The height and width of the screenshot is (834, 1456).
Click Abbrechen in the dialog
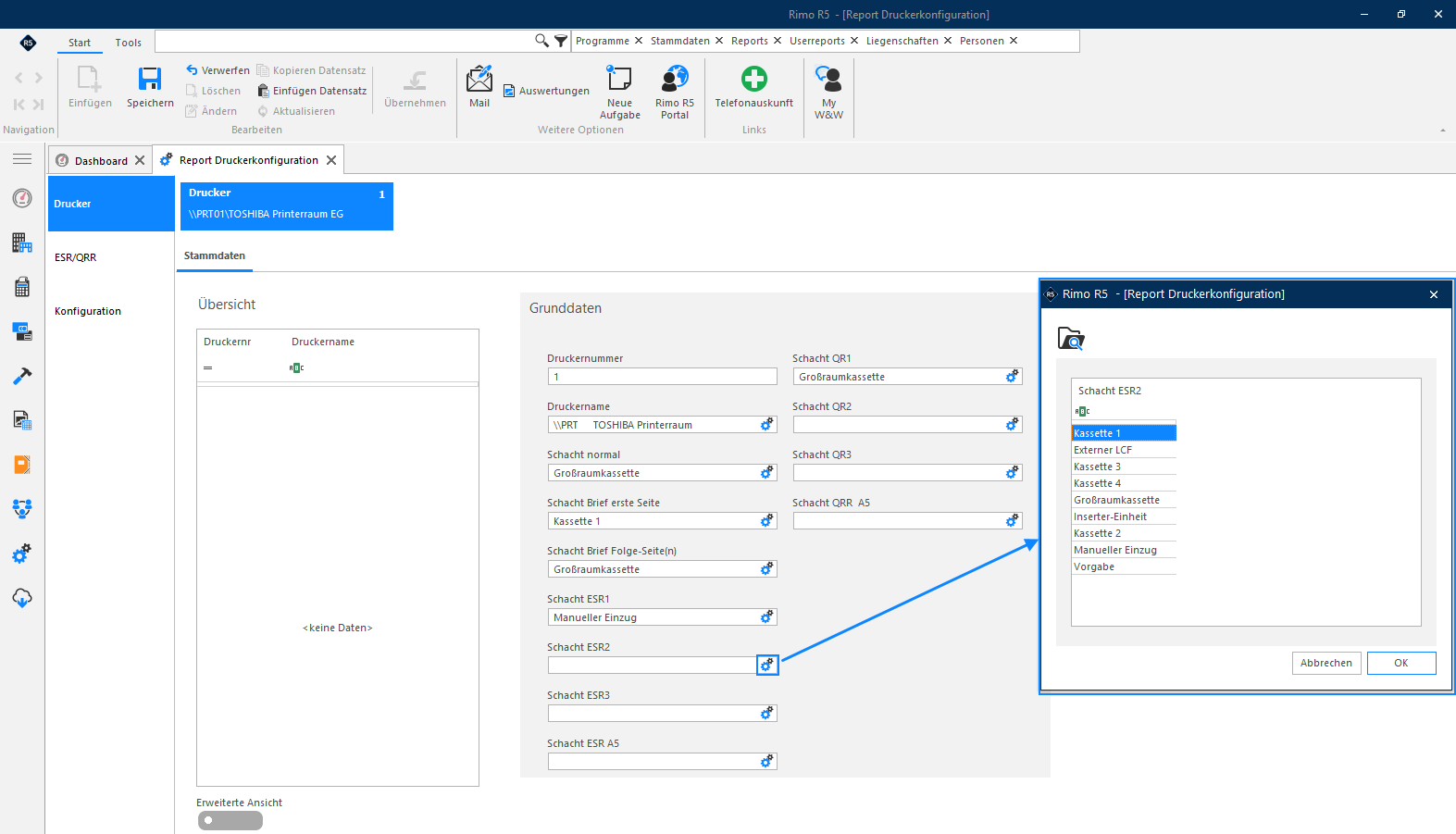click(1326, 663)
